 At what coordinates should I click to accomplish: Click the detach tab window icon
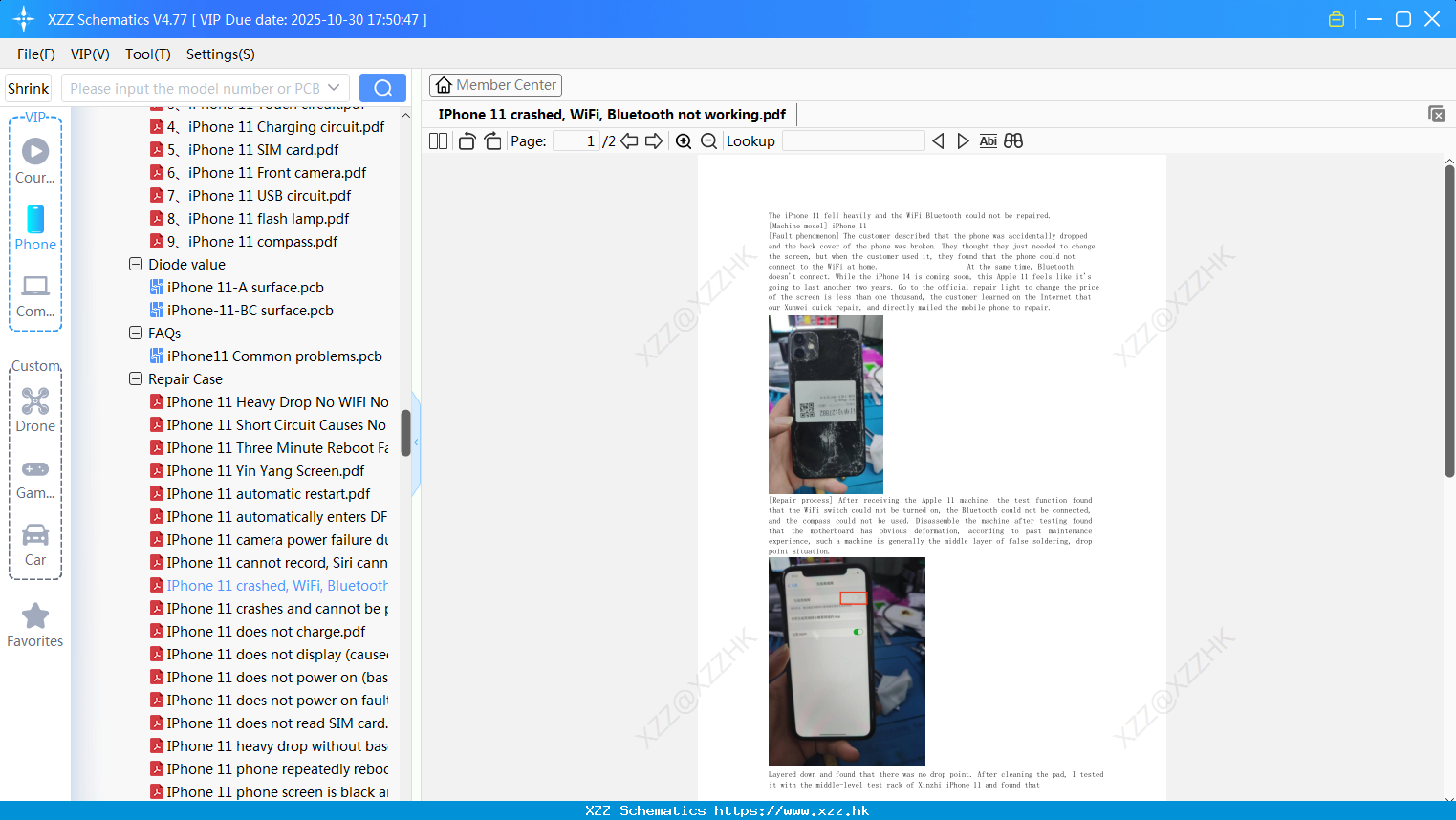coord(1436,114)
